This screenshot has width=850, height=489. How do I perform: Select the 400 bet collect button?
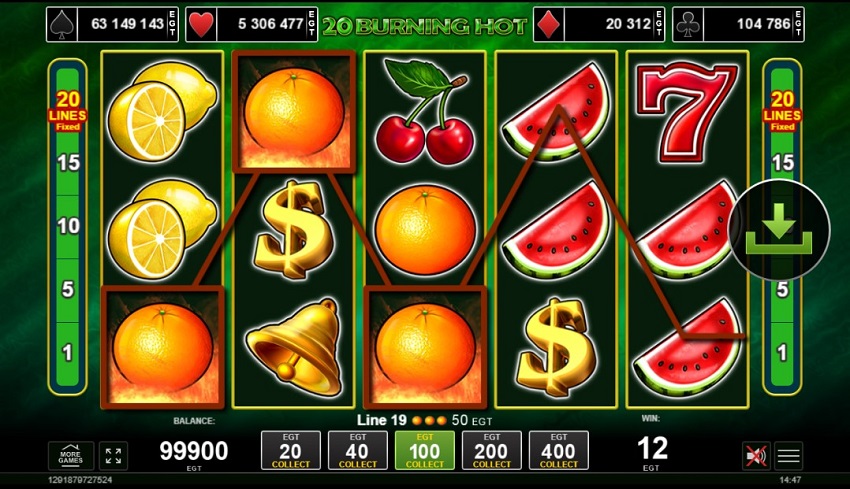559,451
